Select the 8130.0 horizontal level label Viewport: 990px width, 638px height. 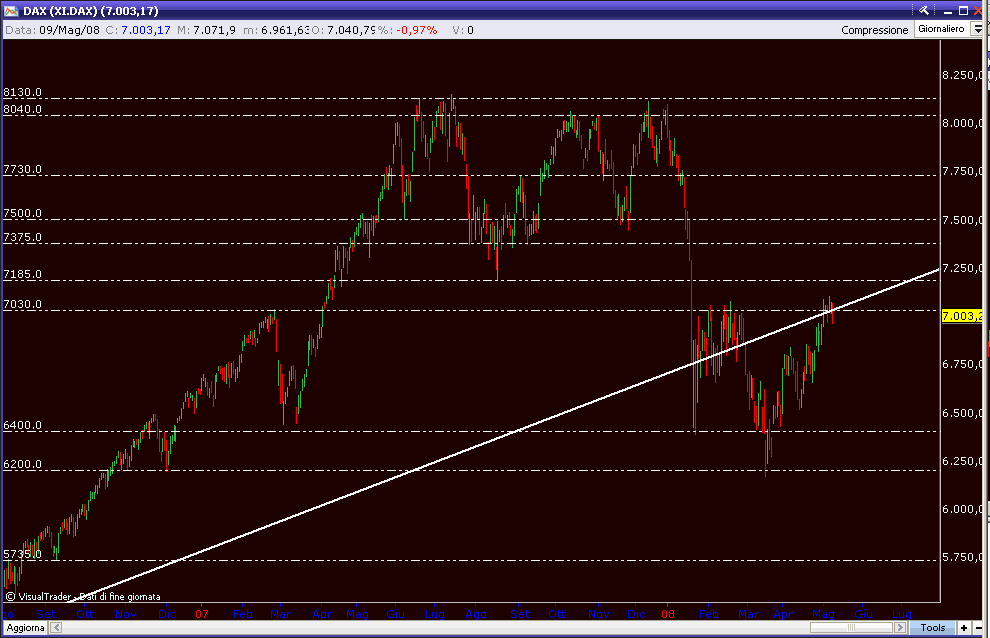tap(22, 92)
